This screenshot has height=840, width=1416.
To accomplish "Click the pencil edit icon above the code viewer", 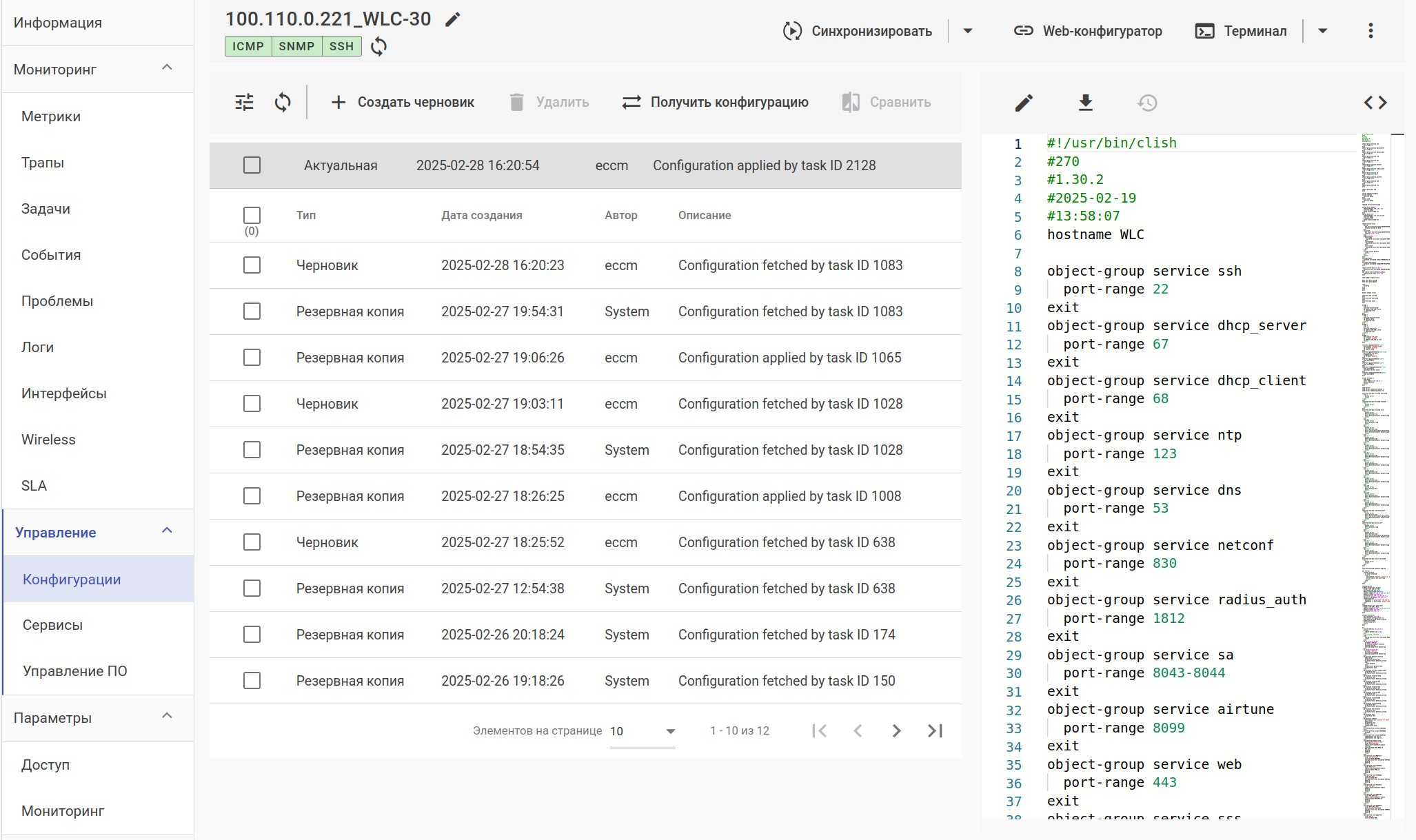I will [1024, 103].
